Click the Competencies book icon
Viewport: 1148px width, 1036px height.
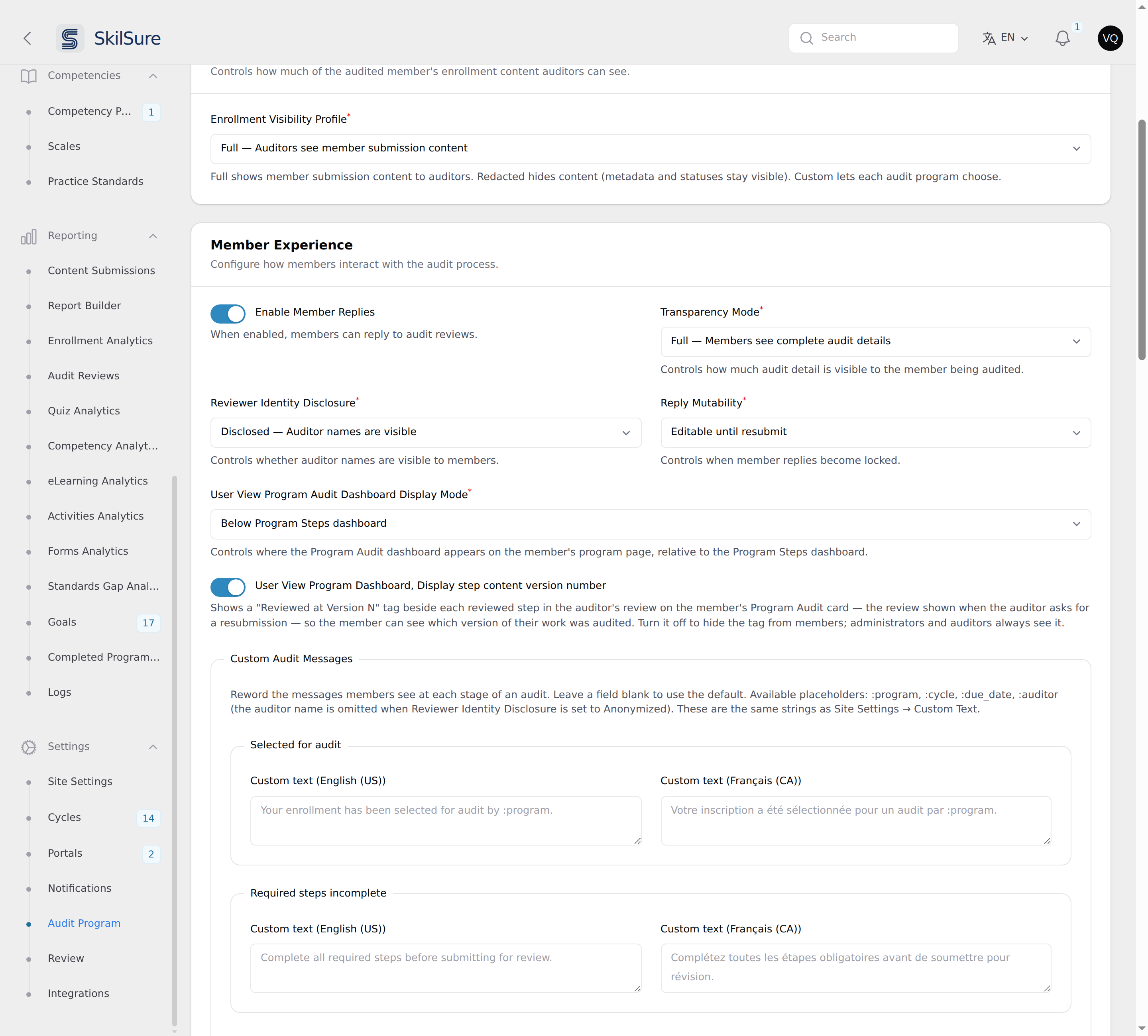28,76
